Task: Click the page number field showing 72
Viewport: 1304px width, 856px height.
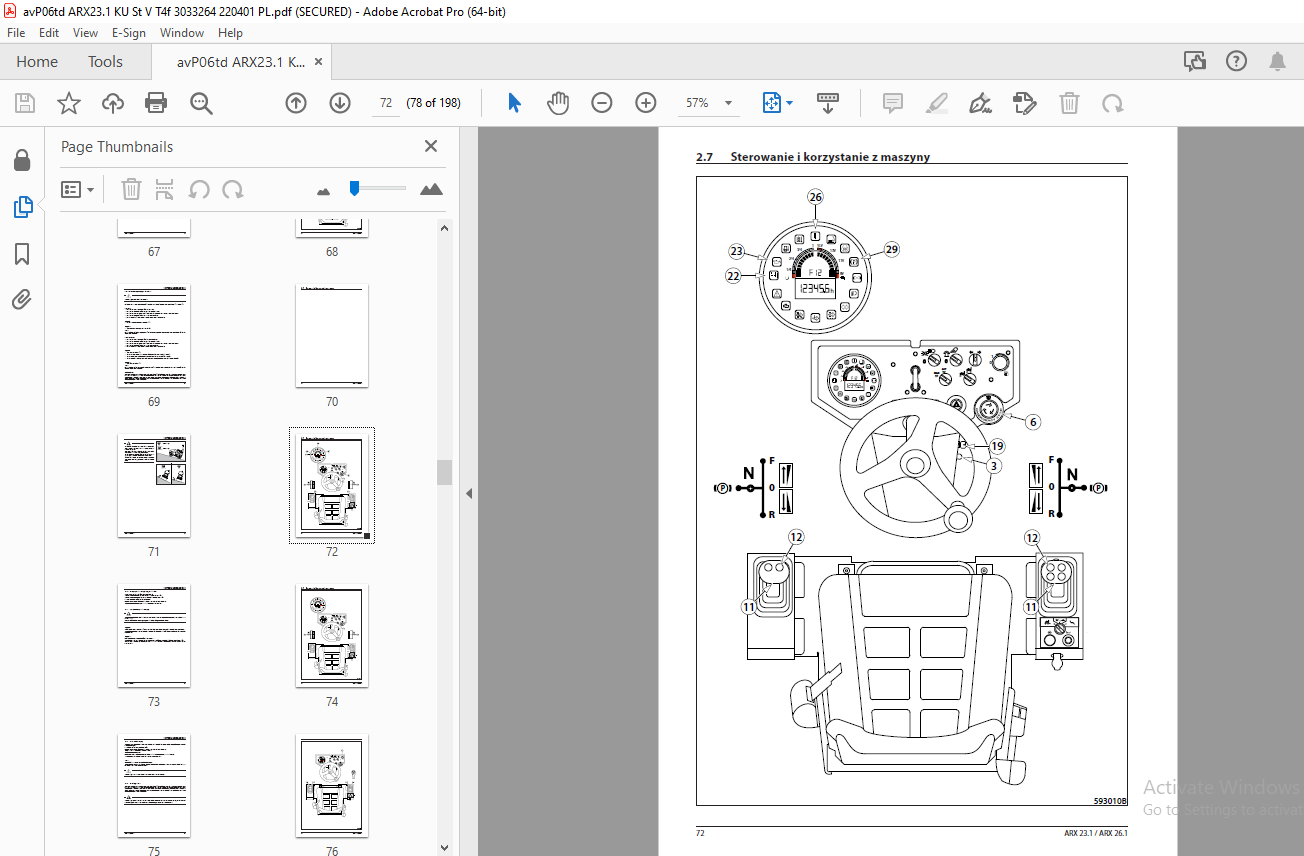Action: (385, 103)
